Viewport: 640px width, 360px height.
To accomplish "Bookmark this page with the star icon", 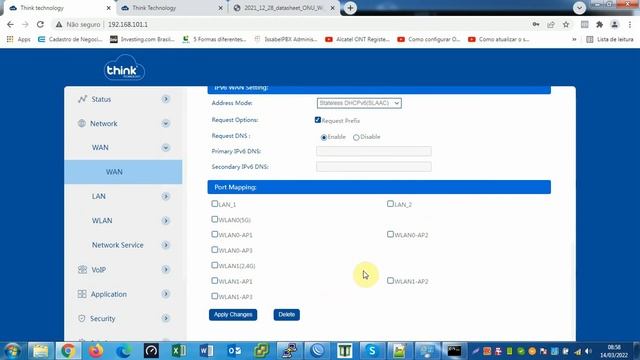I will (566, 24).
